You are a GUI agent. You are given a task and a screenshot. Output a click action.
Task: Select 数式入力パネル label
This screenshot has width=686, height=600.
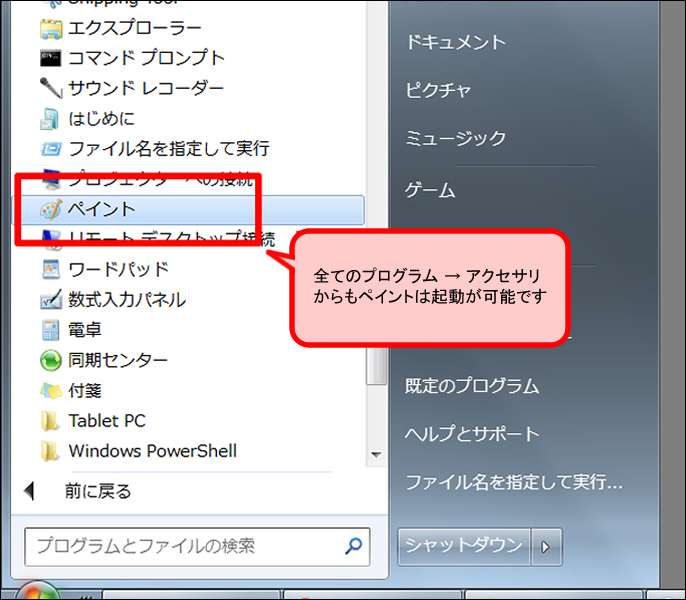click(127, 299)
